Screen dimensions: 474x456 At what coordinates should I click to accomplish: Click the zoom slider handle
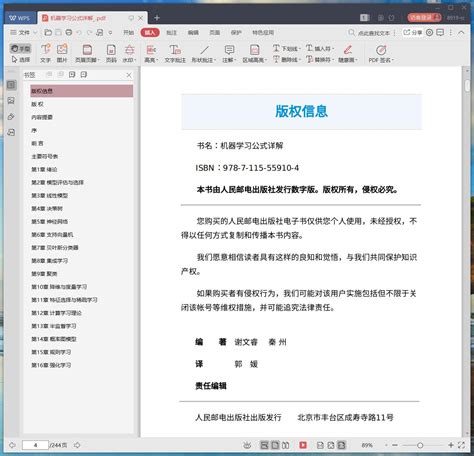point(420,445)
